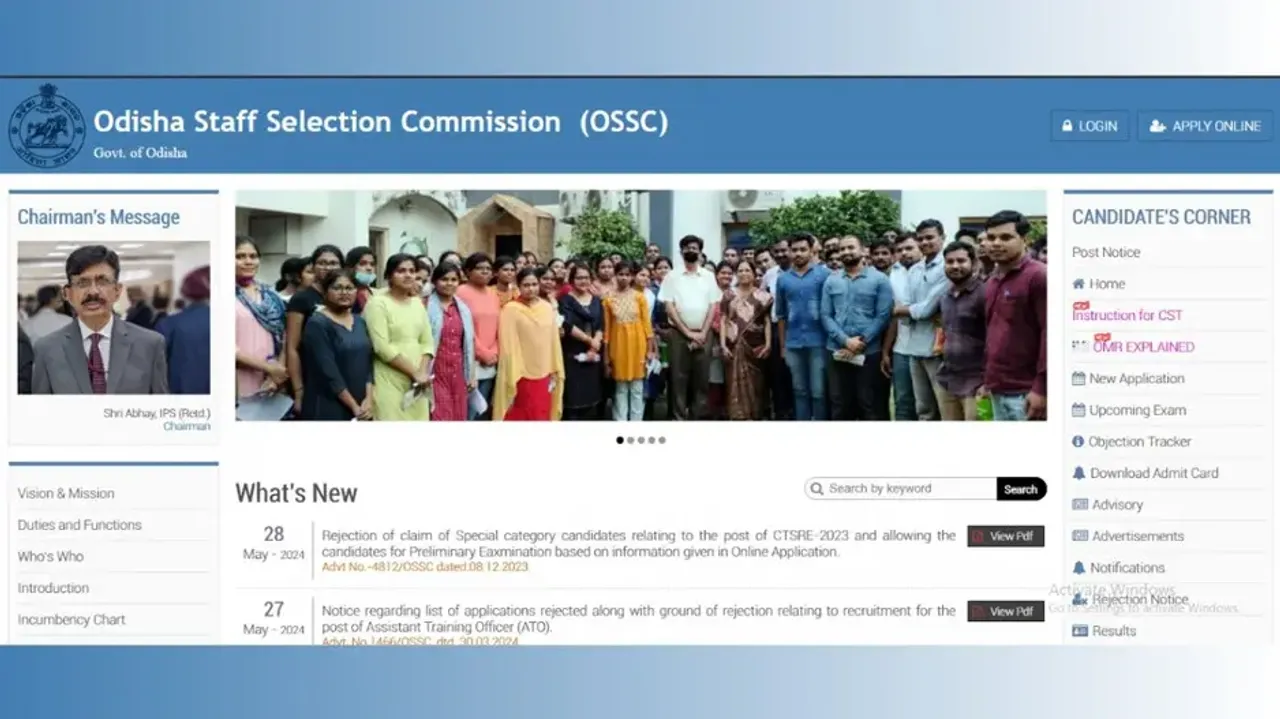Image resolution: width=1280 pixels, height=719 pixels.
Task: Open the Vision & Mission menu item
Action: (65, 493)
